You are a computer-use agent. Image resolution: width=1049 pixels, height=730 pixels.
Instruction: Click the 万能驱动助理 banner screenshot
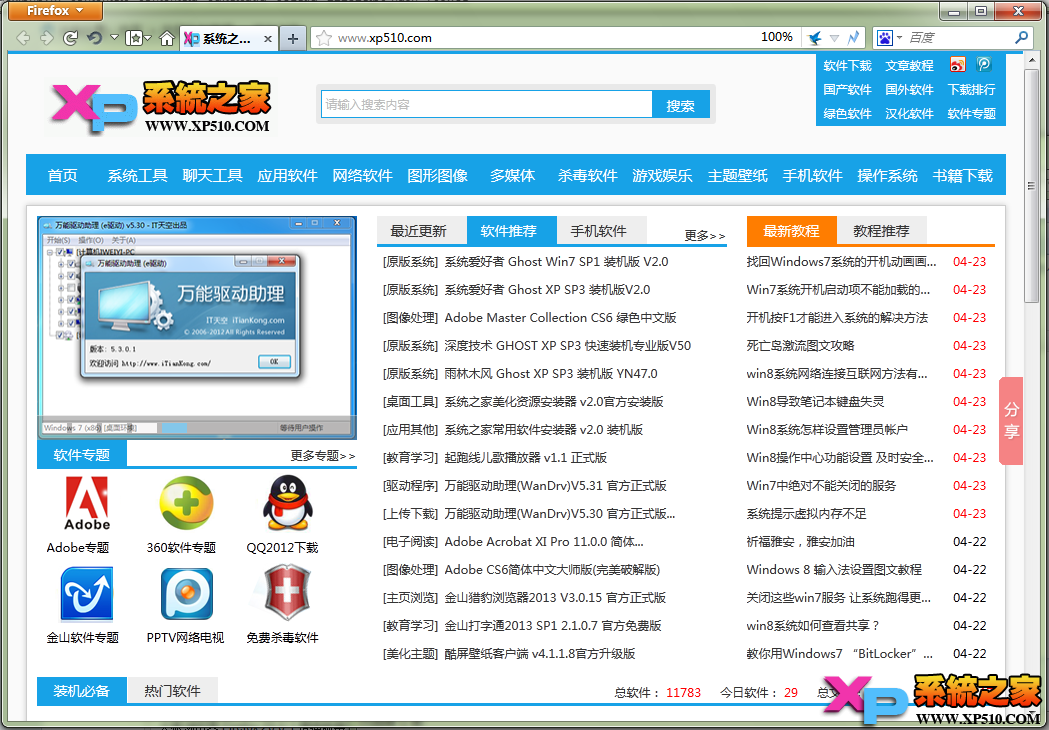coord(197,327)
